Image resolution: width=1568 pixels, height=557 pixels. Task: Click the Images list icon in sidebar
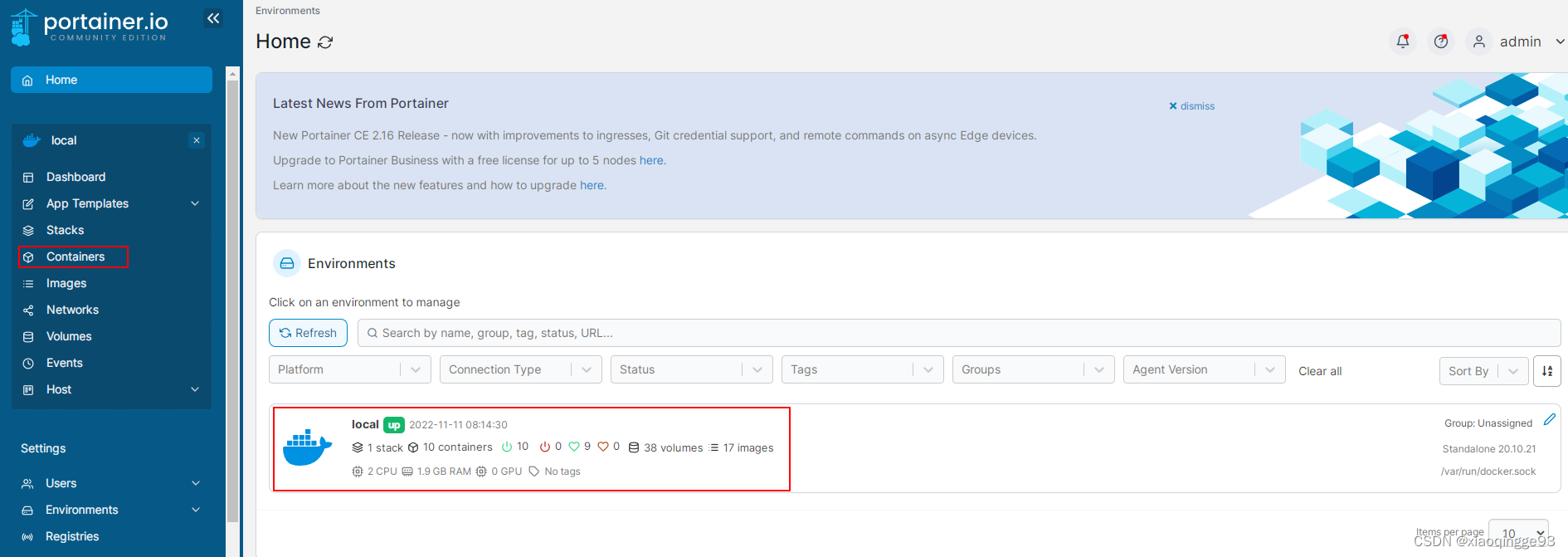28,284
